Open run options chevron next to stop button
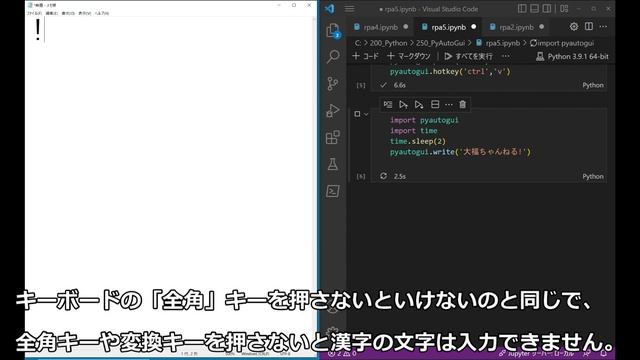The height and width of the screenshot is (360, 640). (366, 114)
